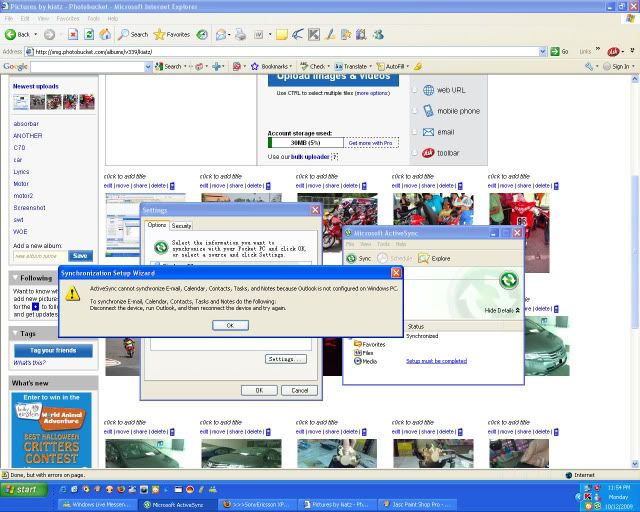Open the IE File menu

click(8, 18)
